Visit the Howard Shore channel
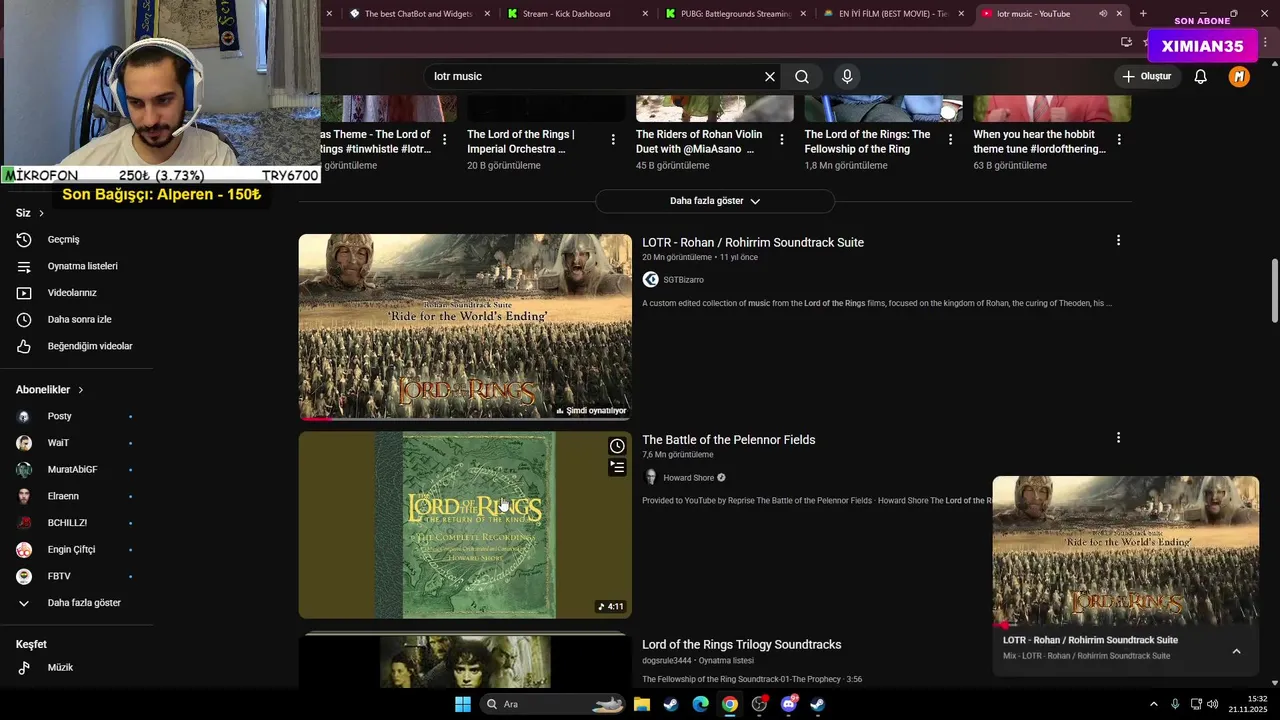The height and width of the screenshot is (720, 1280). coord(689,478)
